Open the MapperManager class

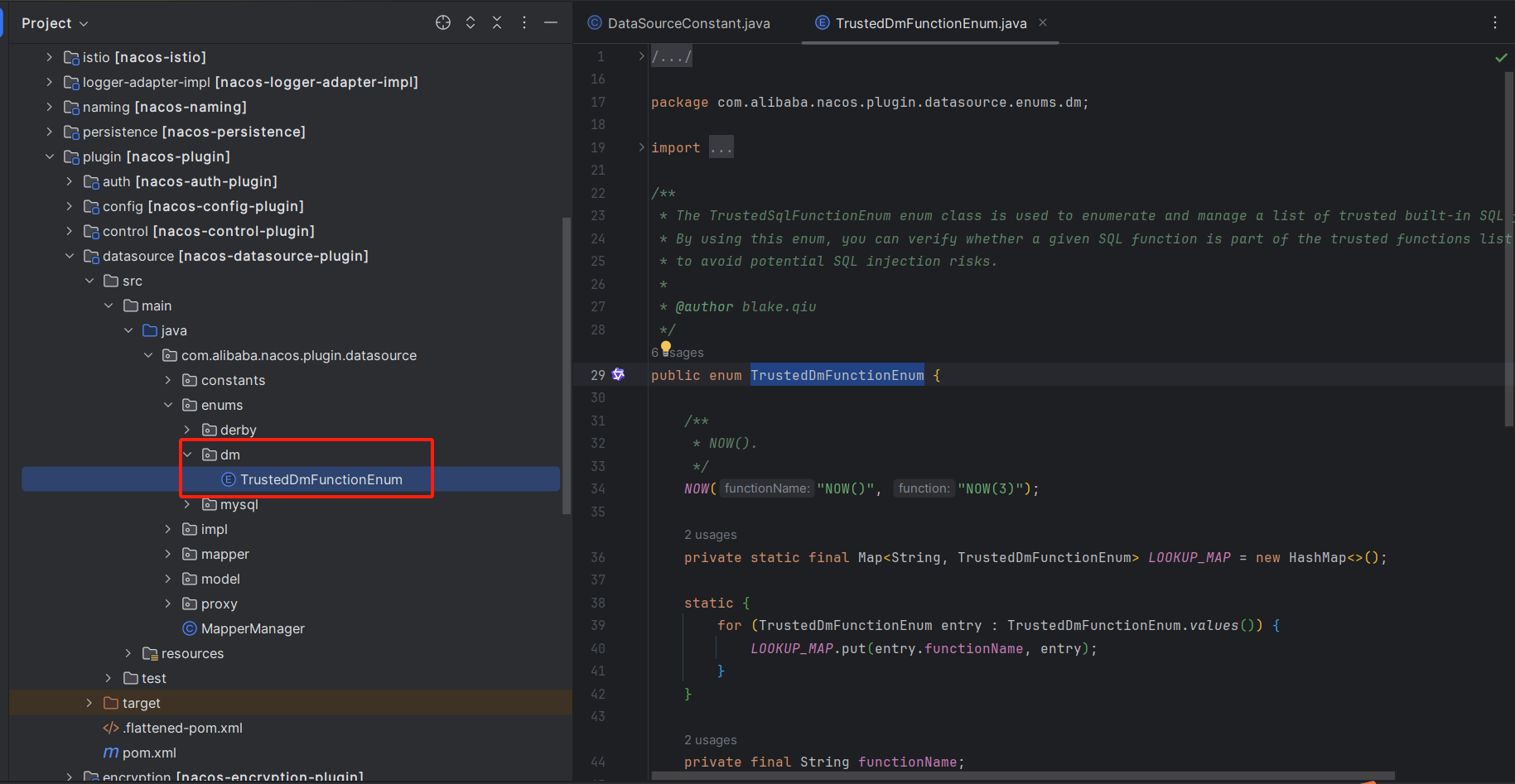[244, 628]
